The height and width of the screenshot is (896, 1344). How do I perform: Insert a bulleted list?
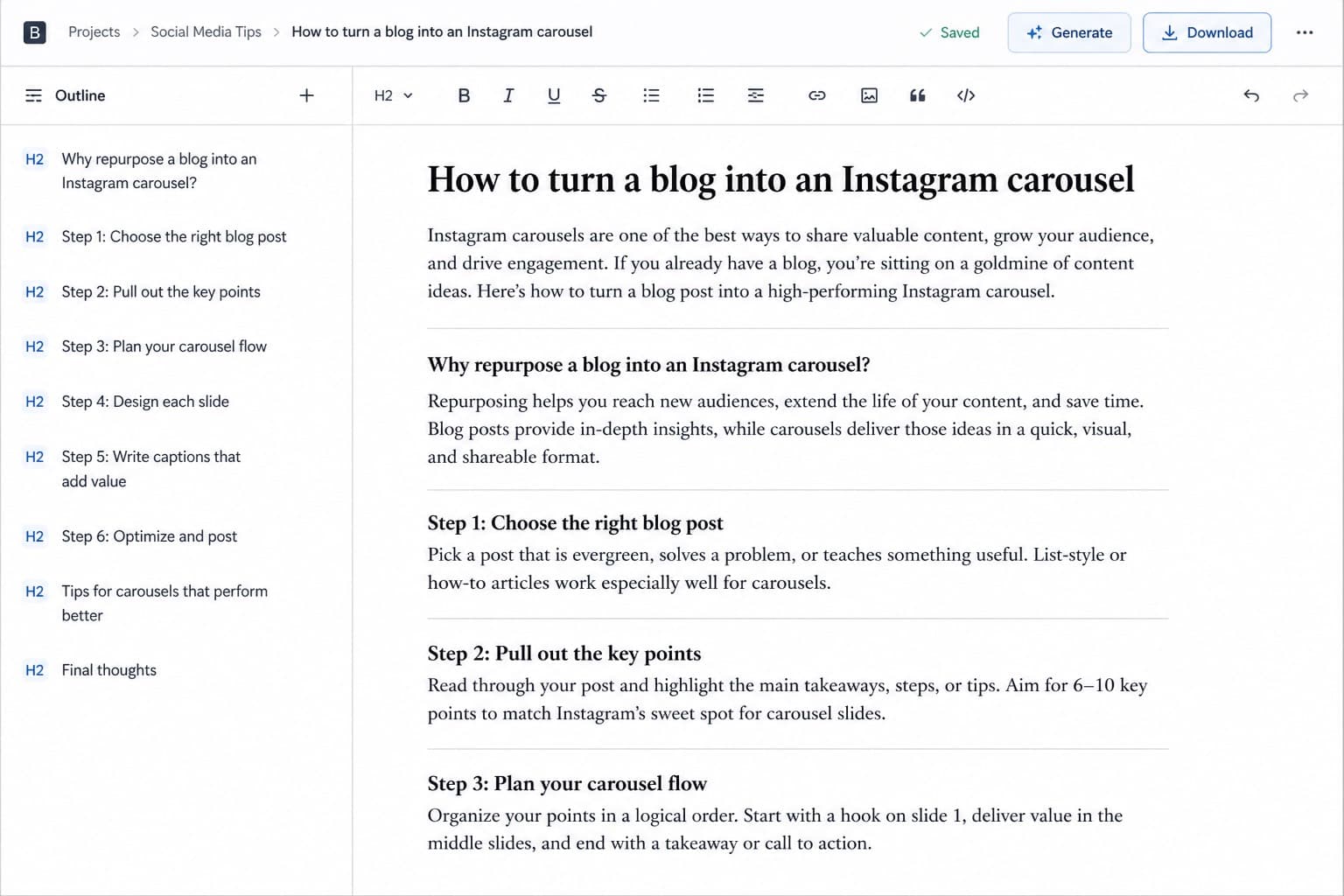651,95
